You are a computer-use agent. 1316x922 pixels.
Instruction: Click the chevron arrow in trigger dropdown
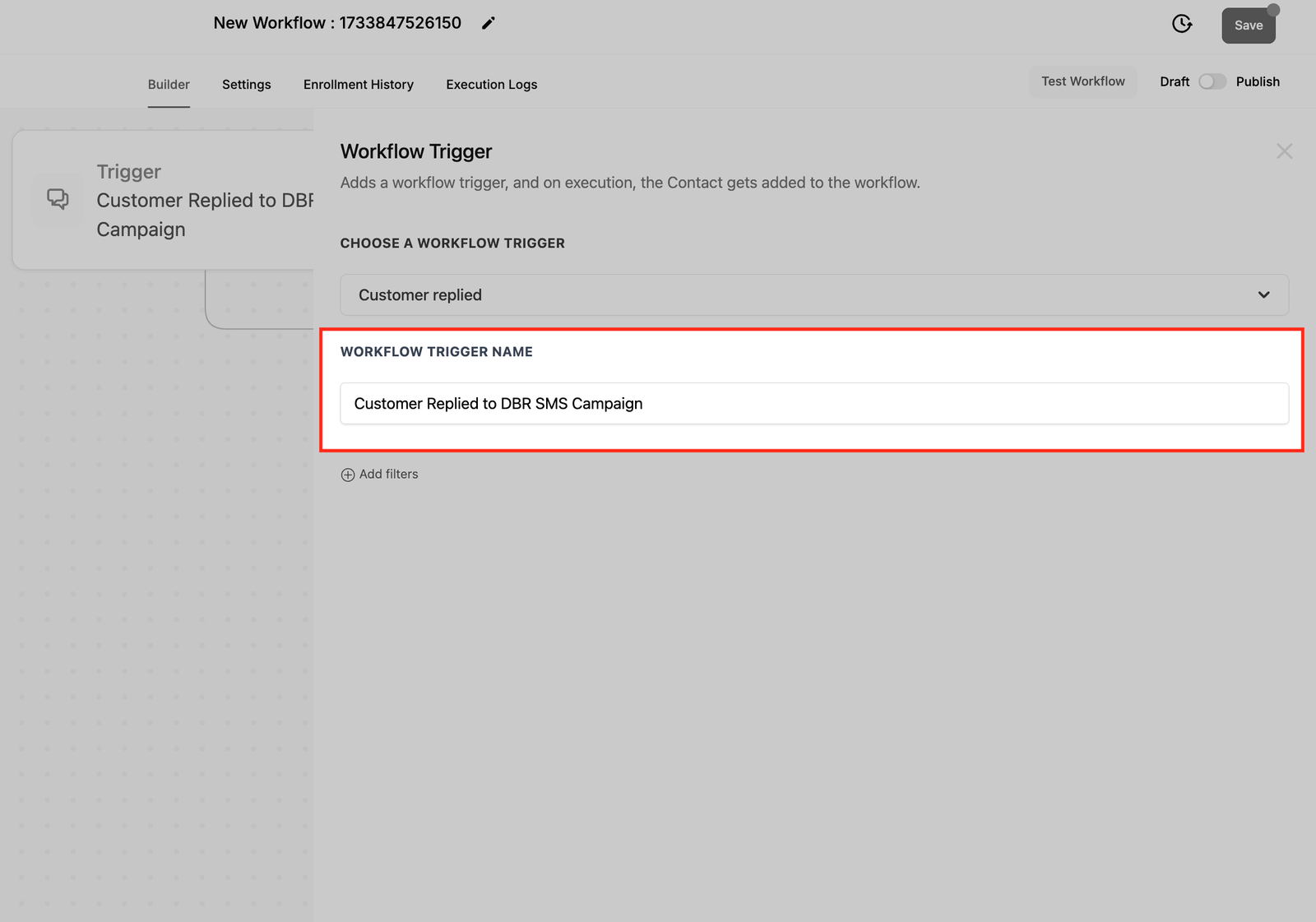1263,295
